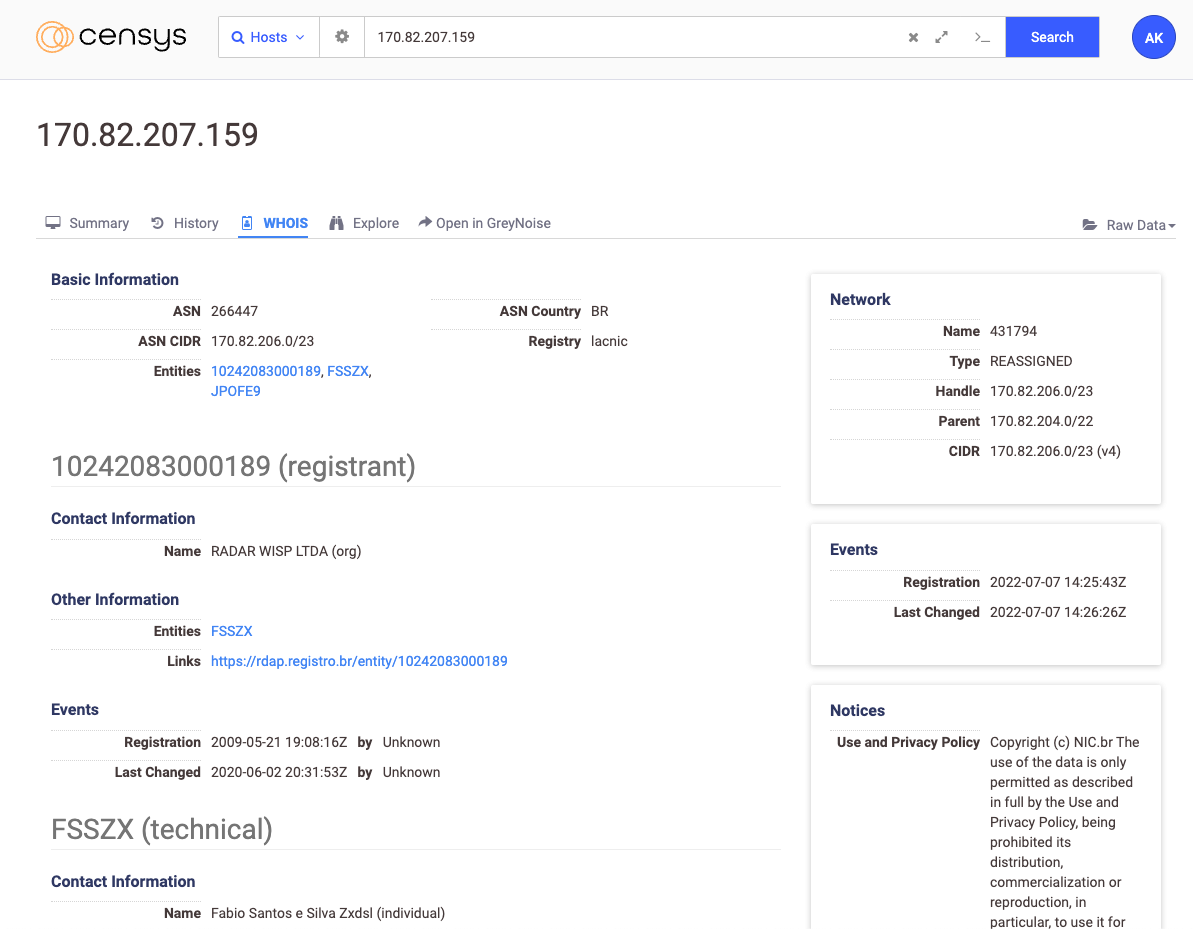Open the Explore tab
This screenshot has width=1193, height=929.
(364, 223)
